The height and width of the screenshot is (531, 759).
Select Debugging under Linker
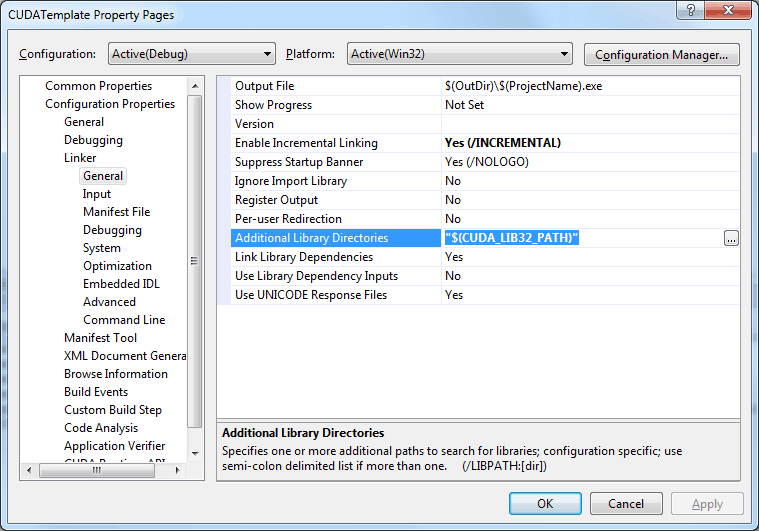coord(112,230)
